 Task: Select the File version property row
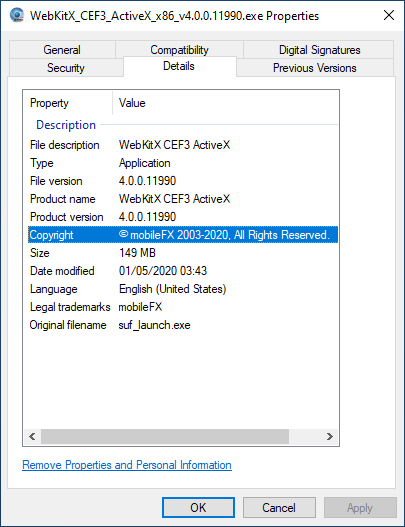click(183, 181)
